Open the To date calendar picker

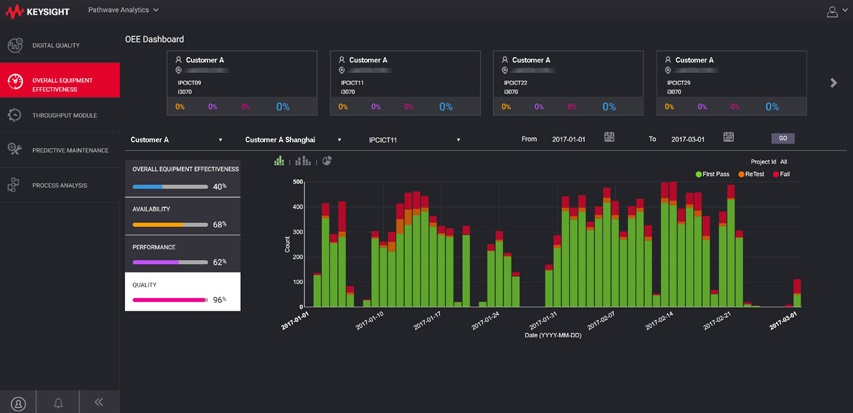click(729, 138)
